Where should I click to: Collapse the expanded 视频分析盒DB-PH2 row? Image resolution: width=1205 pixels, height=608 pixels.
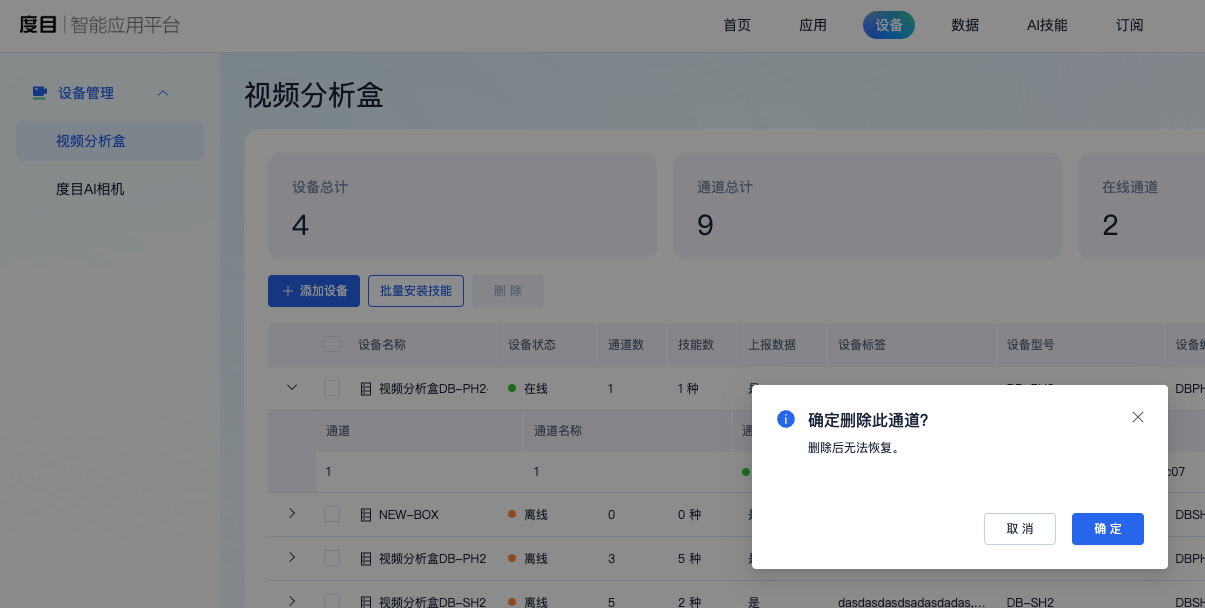[x=291, y=387]
